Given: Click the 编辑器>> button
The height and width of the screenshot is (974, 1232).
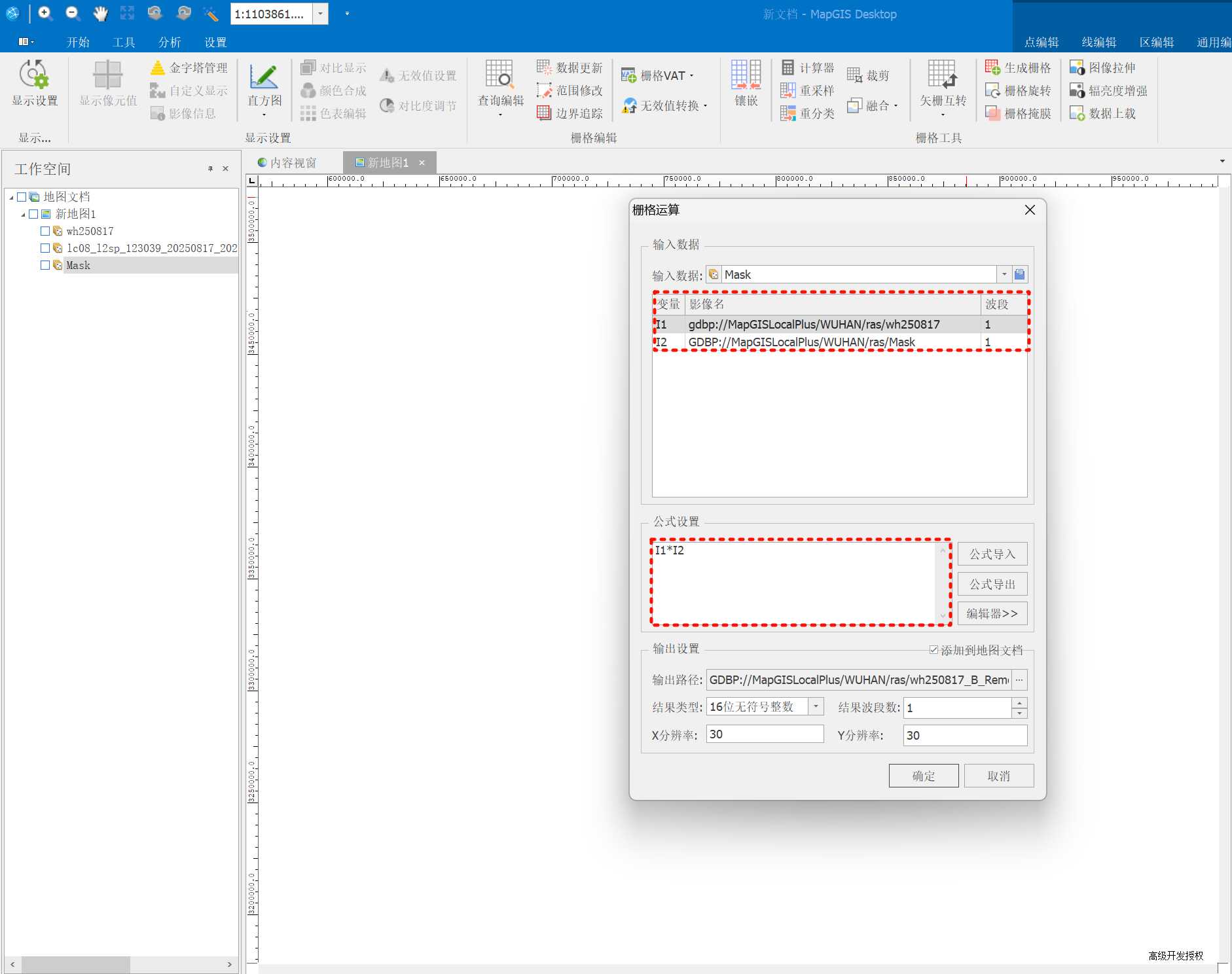Looking at the screenshot, I should [x=992, y=613].
